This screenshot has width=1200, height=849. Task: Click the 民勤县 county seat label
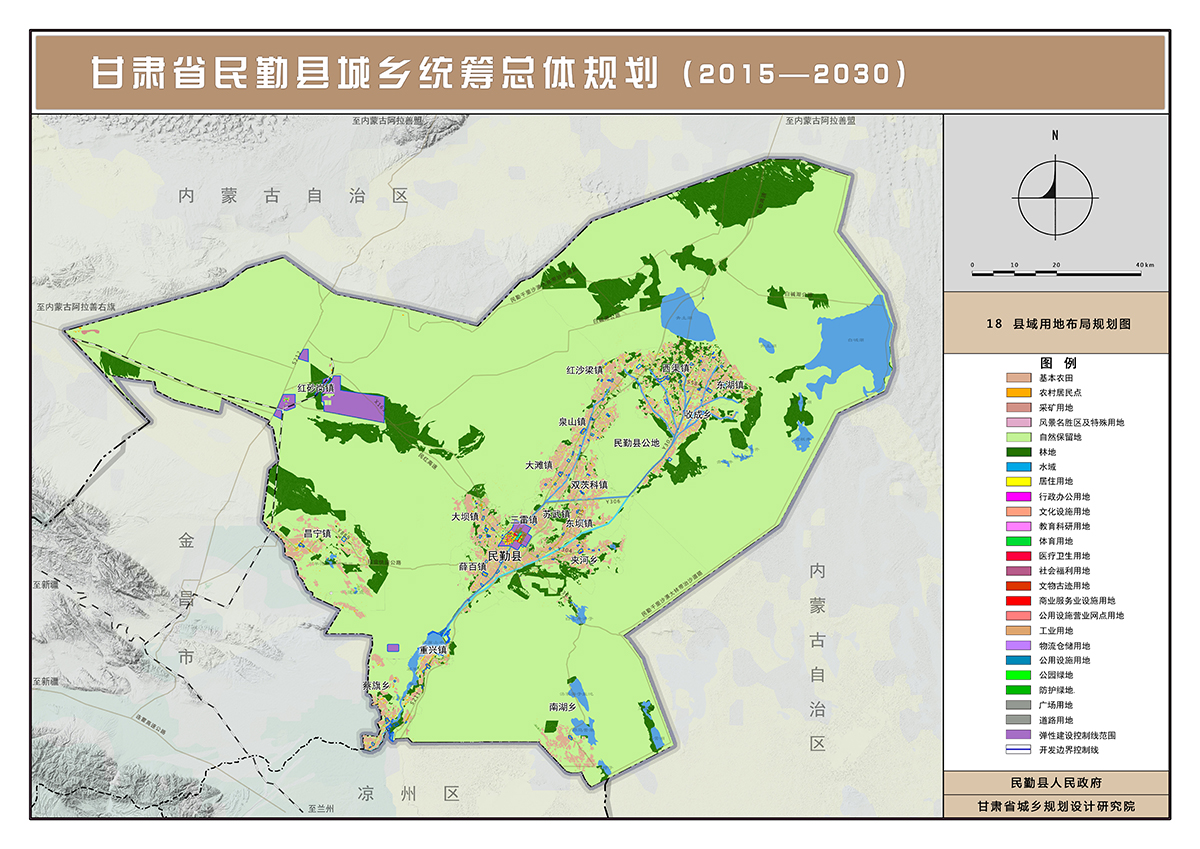point(504,555)
